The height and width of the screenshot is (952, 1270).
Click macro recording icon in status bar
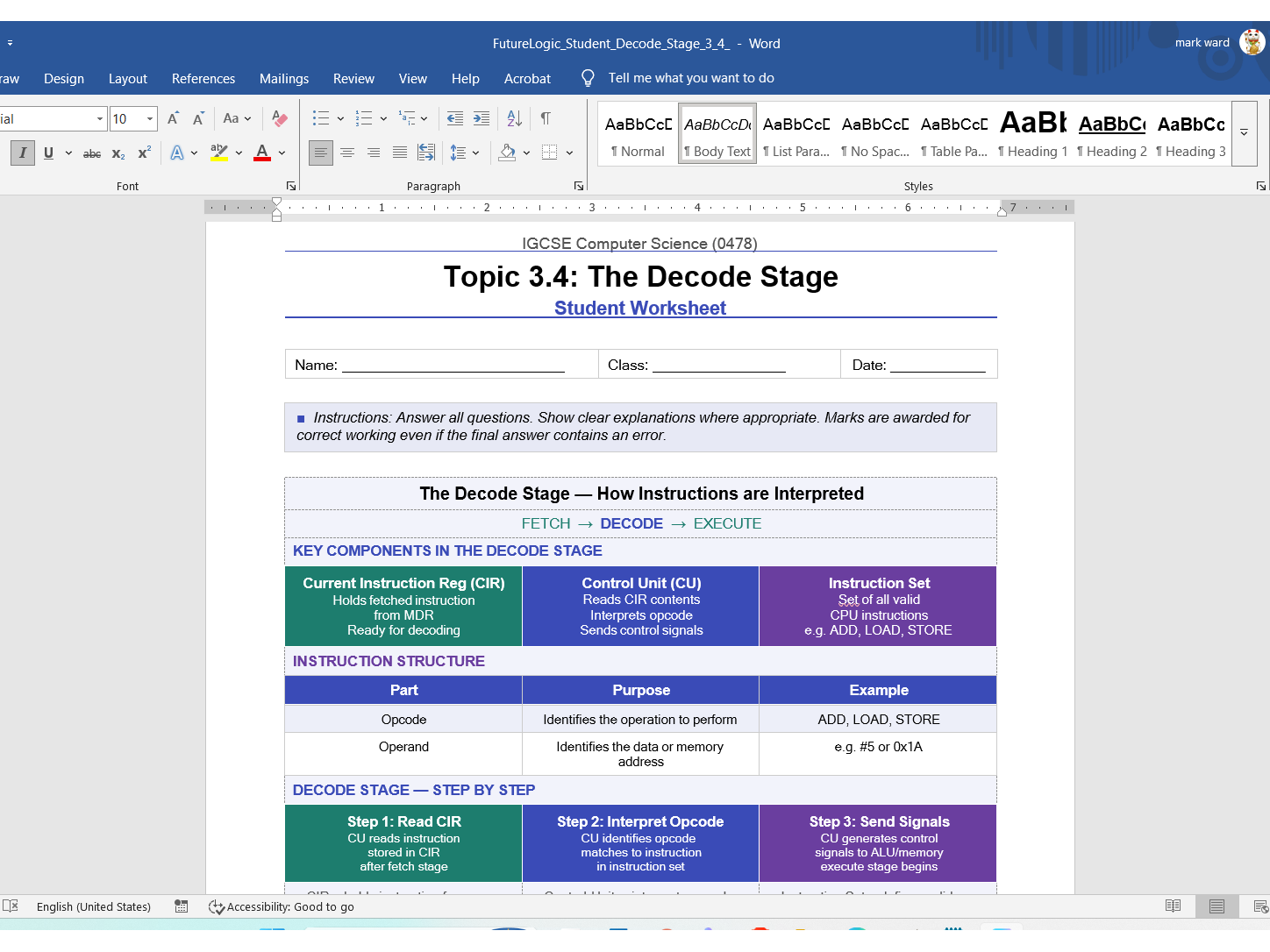tap(182, 906)
